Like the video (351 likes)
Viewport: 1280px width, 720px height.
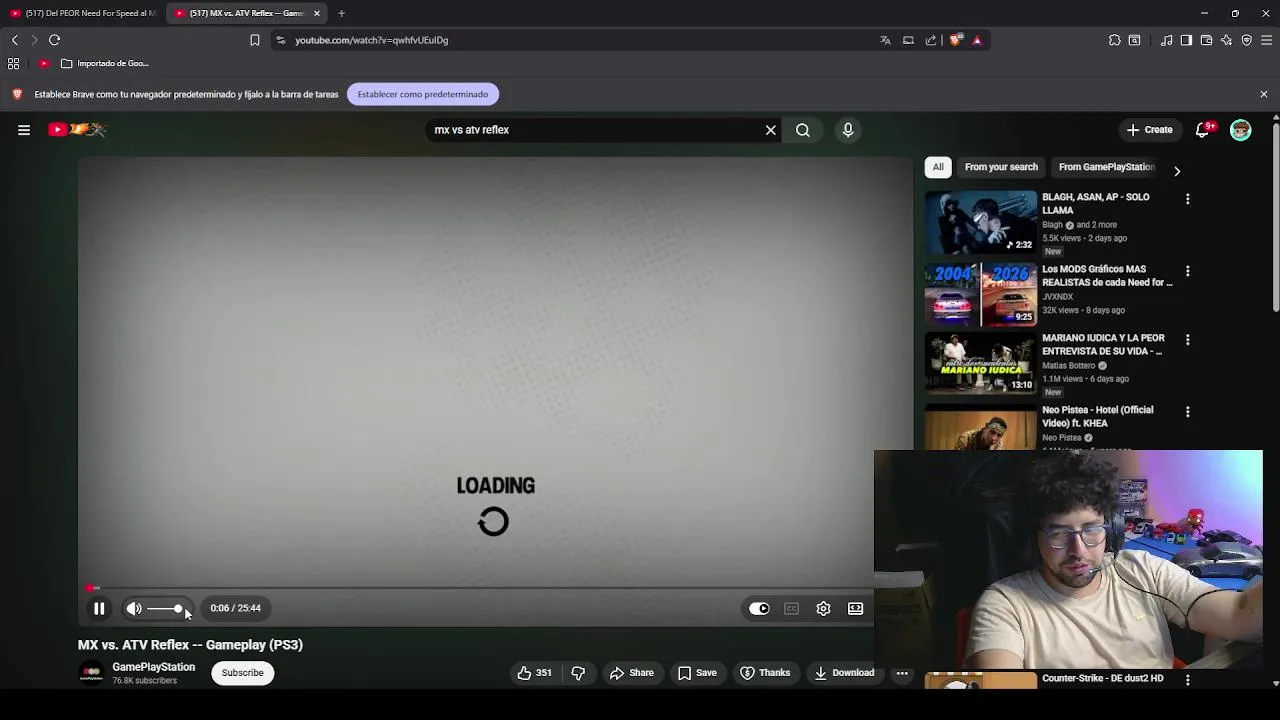[x=535, y=673]
